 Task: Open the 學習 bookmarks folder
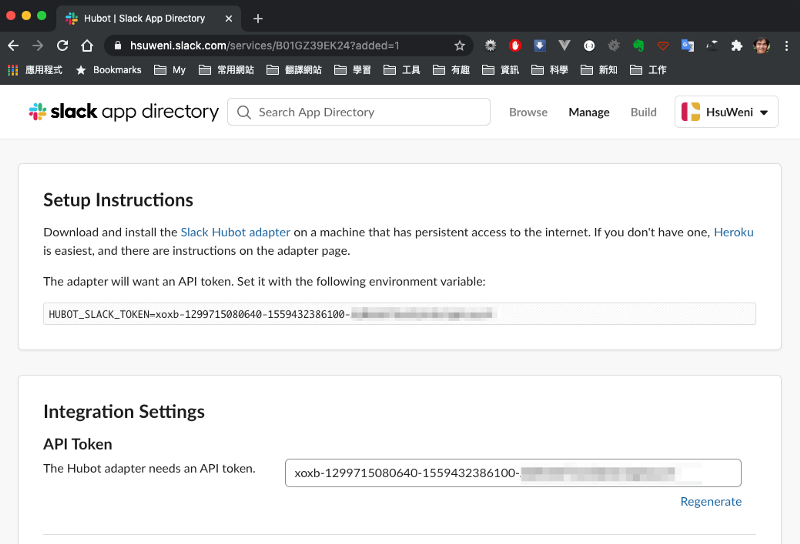pos(352,70)
